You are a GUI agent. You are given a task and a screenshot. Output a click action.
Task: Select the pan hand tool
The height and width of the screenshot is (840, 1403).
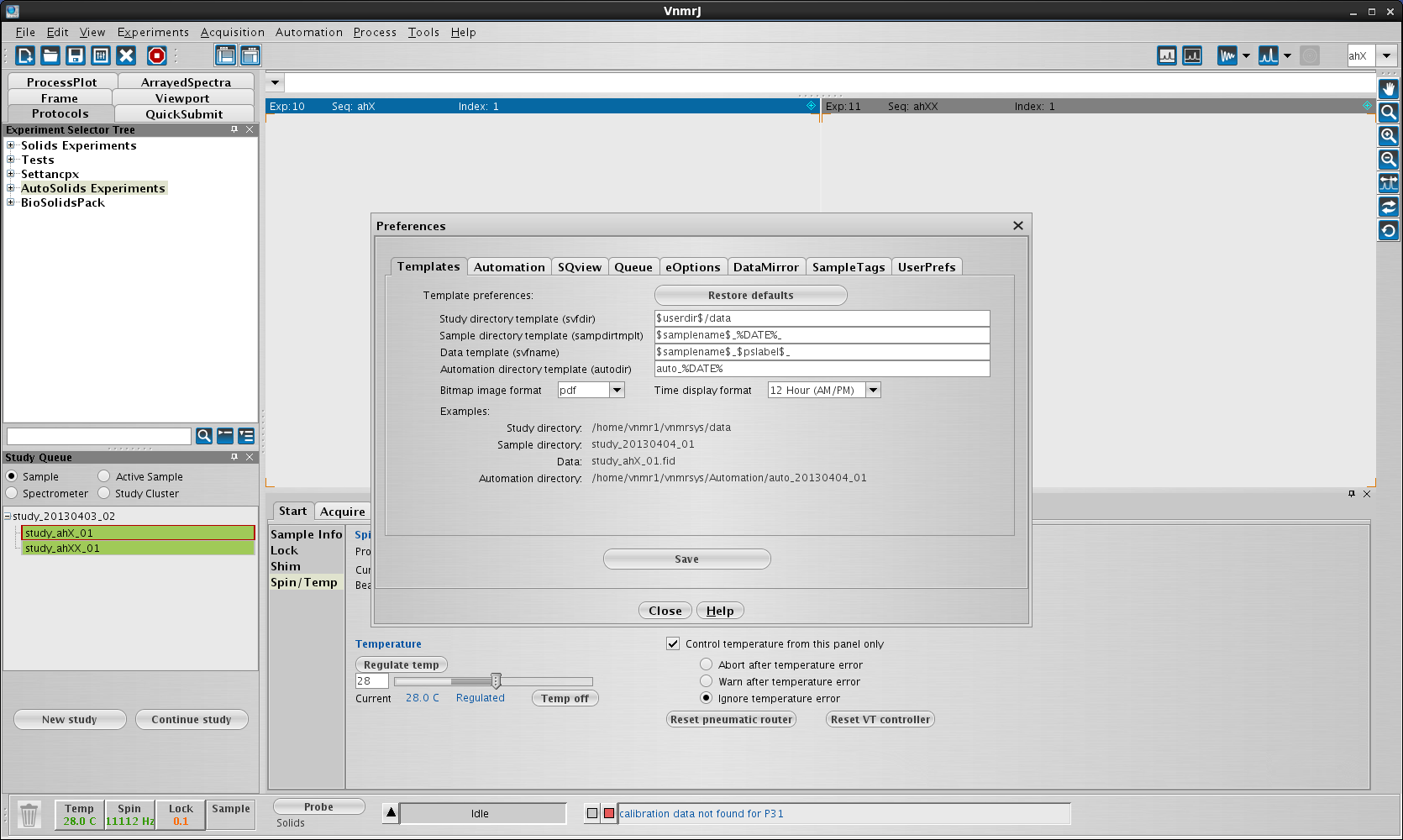click(x=1389, y=89)
